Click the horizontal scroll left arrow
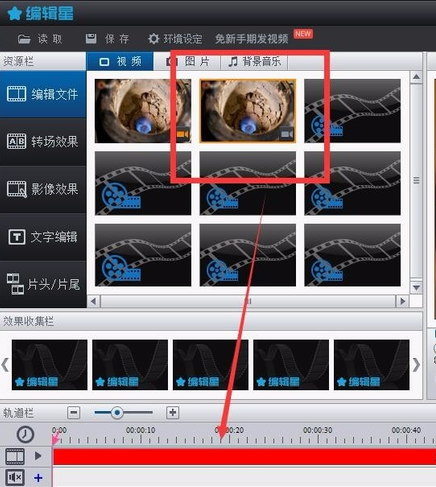This screenshot has width=436, height=487. click(x=94, y=301)
